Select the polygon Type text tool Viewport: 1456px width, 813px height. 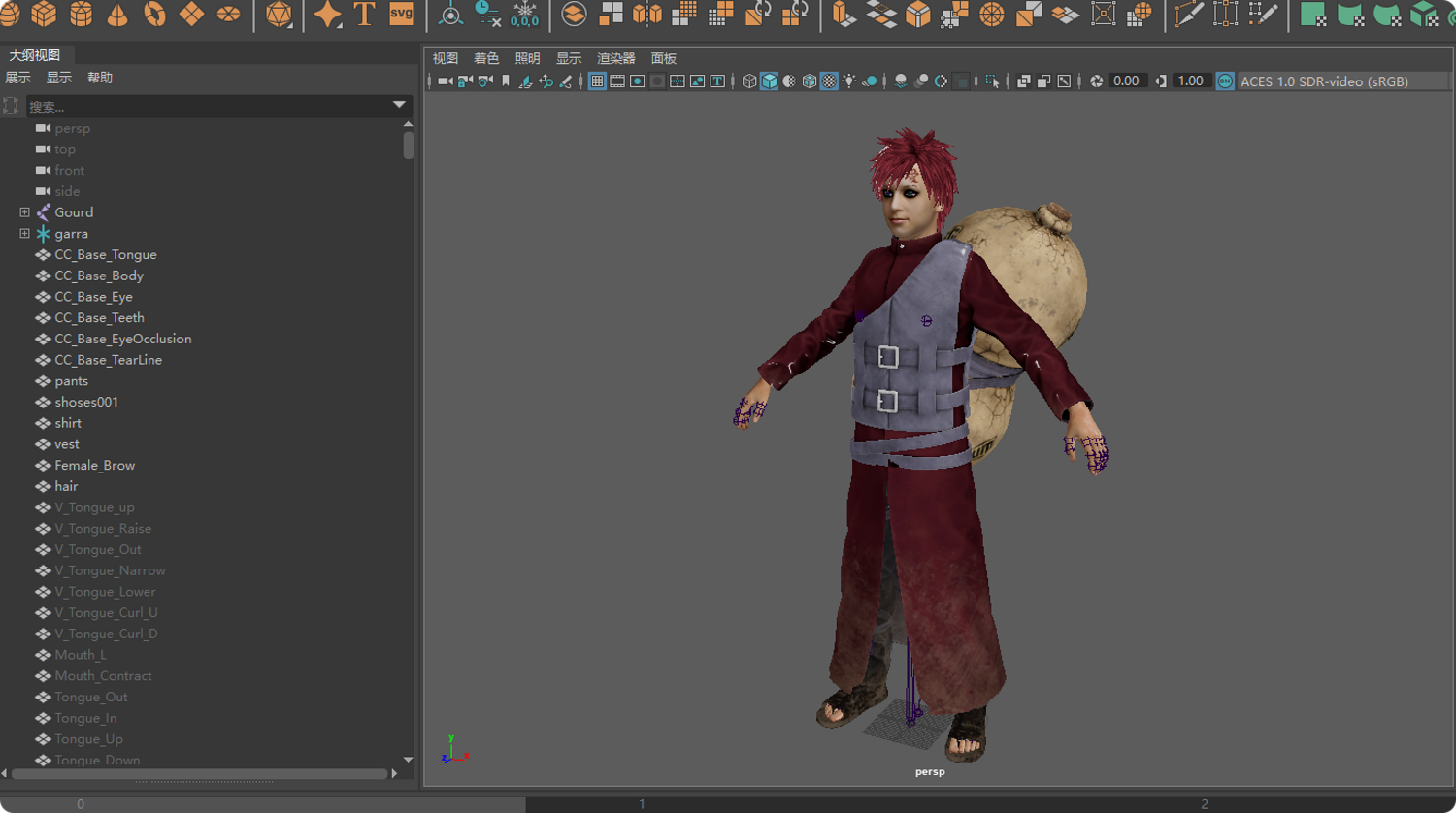pyautogui.click(x=365, y=15)
